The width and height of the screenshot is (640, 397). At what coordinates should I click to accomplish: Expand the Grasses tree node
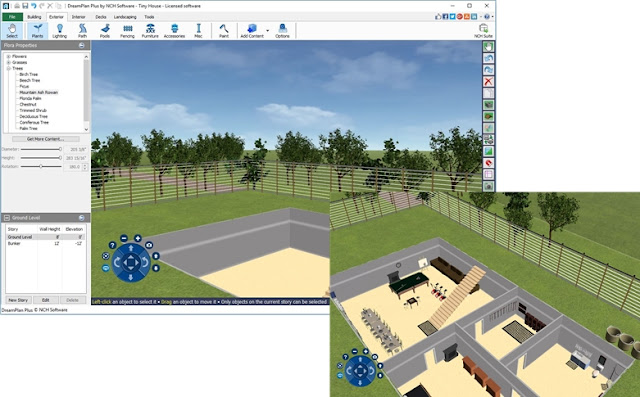pyautogui.click(x=9, y=62)
